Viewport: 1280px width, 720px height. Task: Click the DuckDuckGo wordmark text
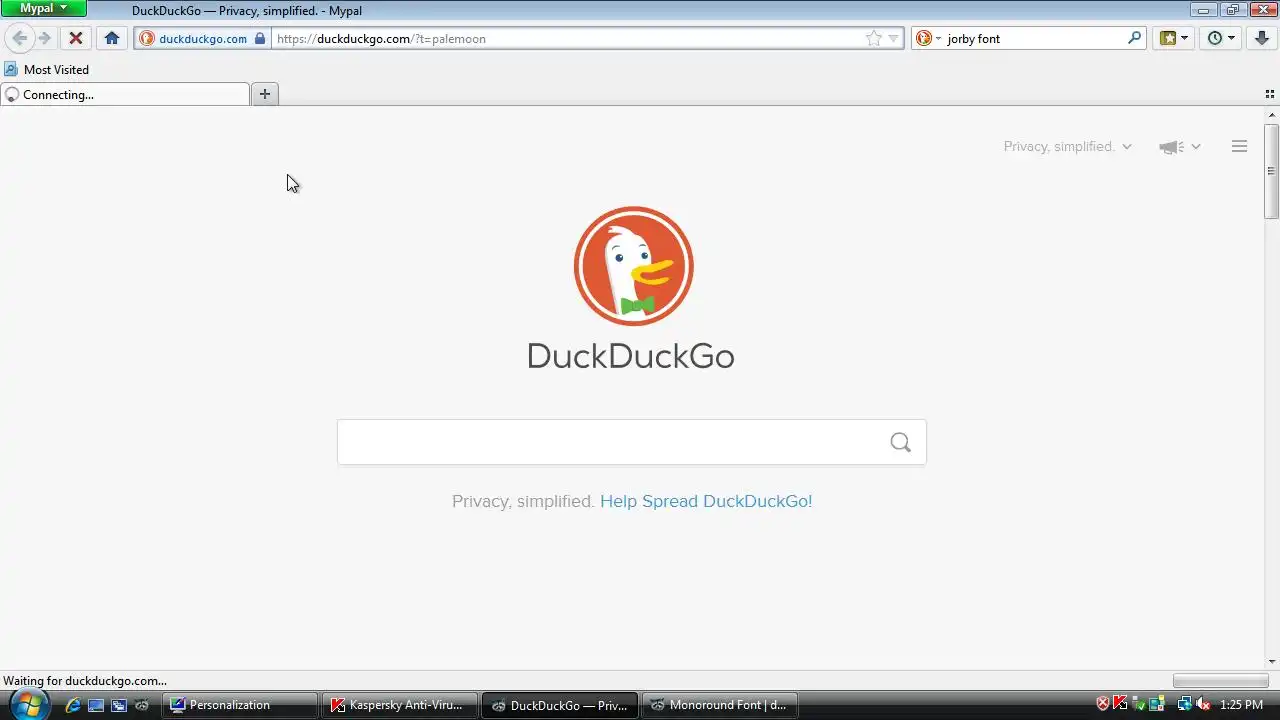(x=631, y=356)
